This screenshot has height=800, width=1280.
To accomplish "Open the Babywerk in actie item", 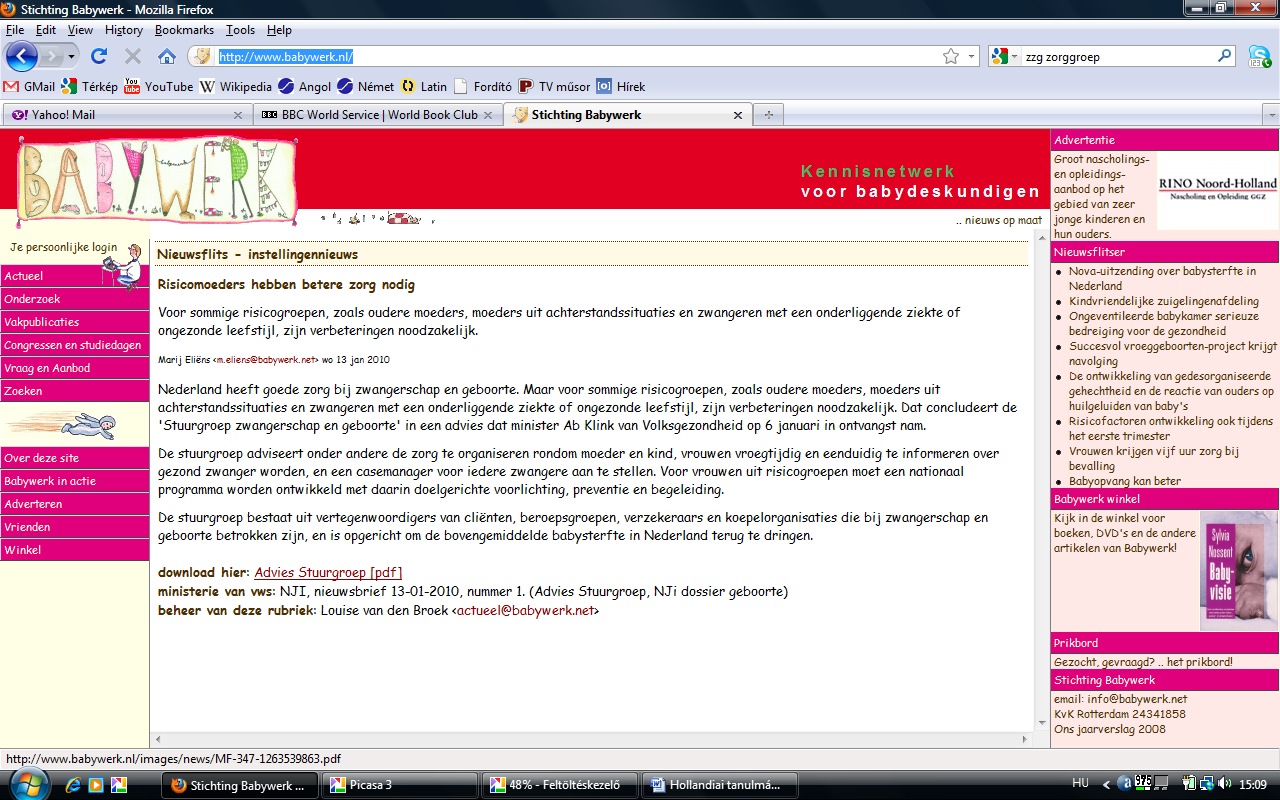I will [75, 481].
